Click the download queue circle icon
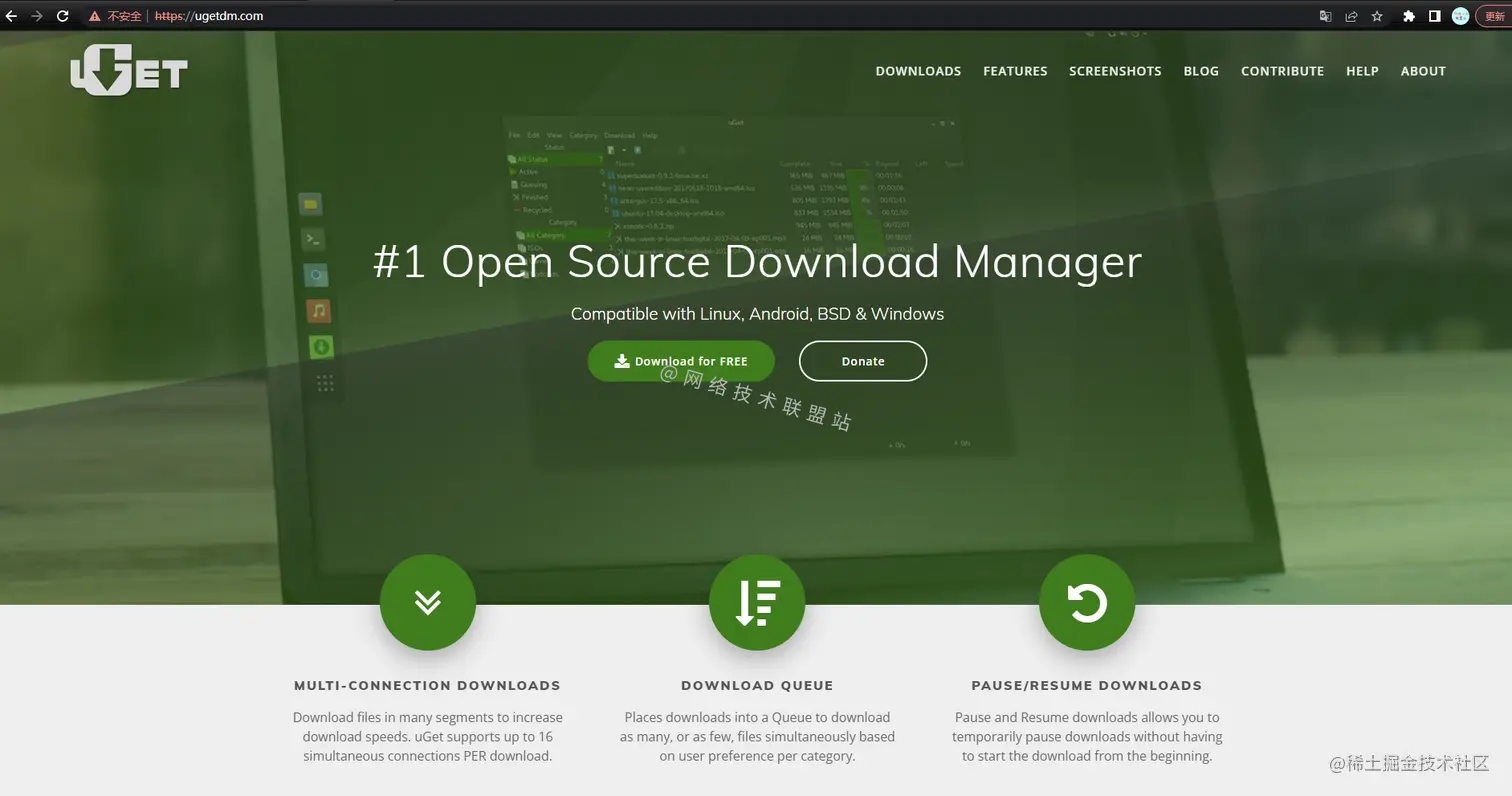 click(x=757, y=602)
